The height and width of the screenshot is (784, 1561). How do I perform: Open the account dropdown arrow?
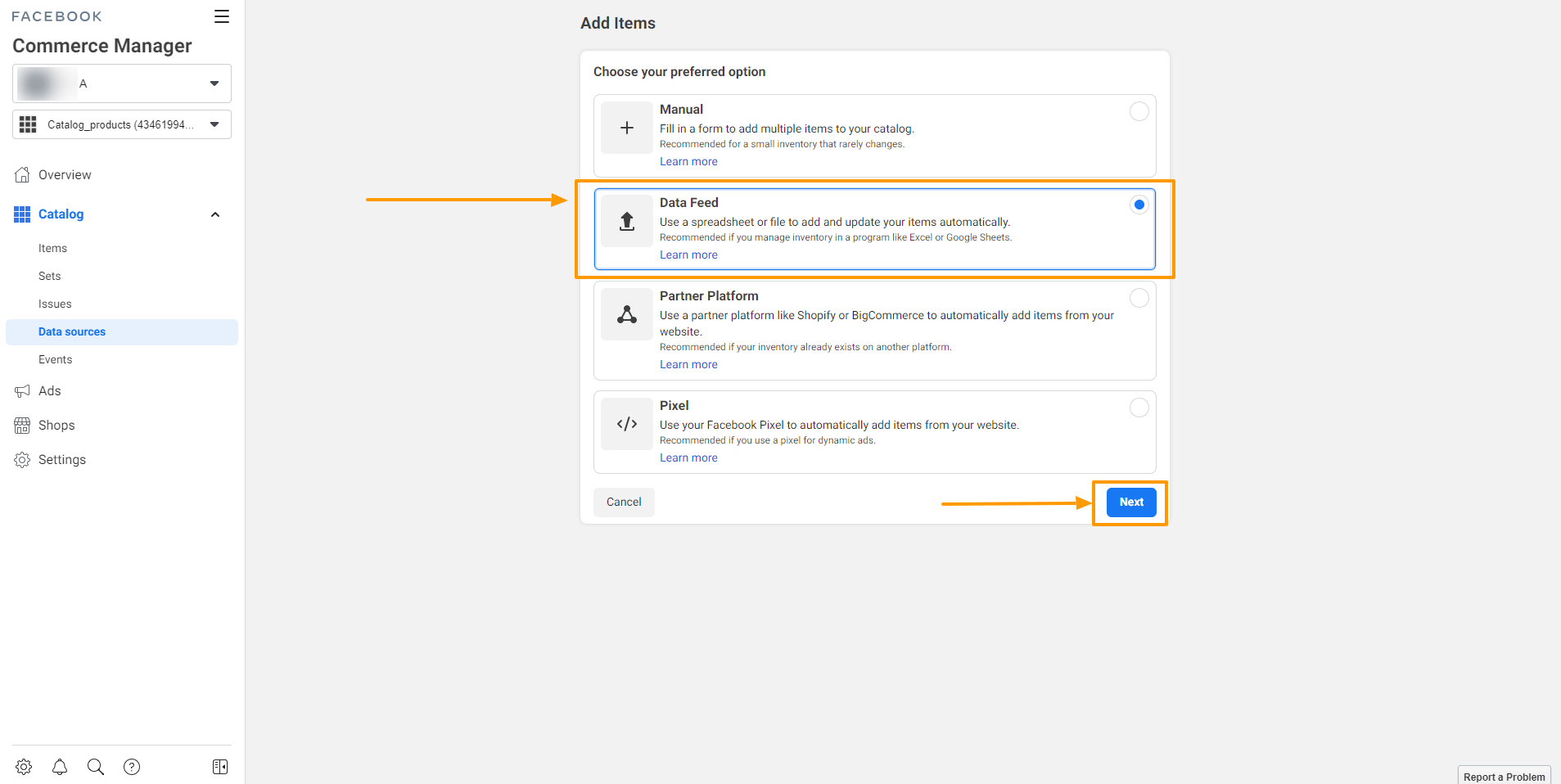click(214, 83)
